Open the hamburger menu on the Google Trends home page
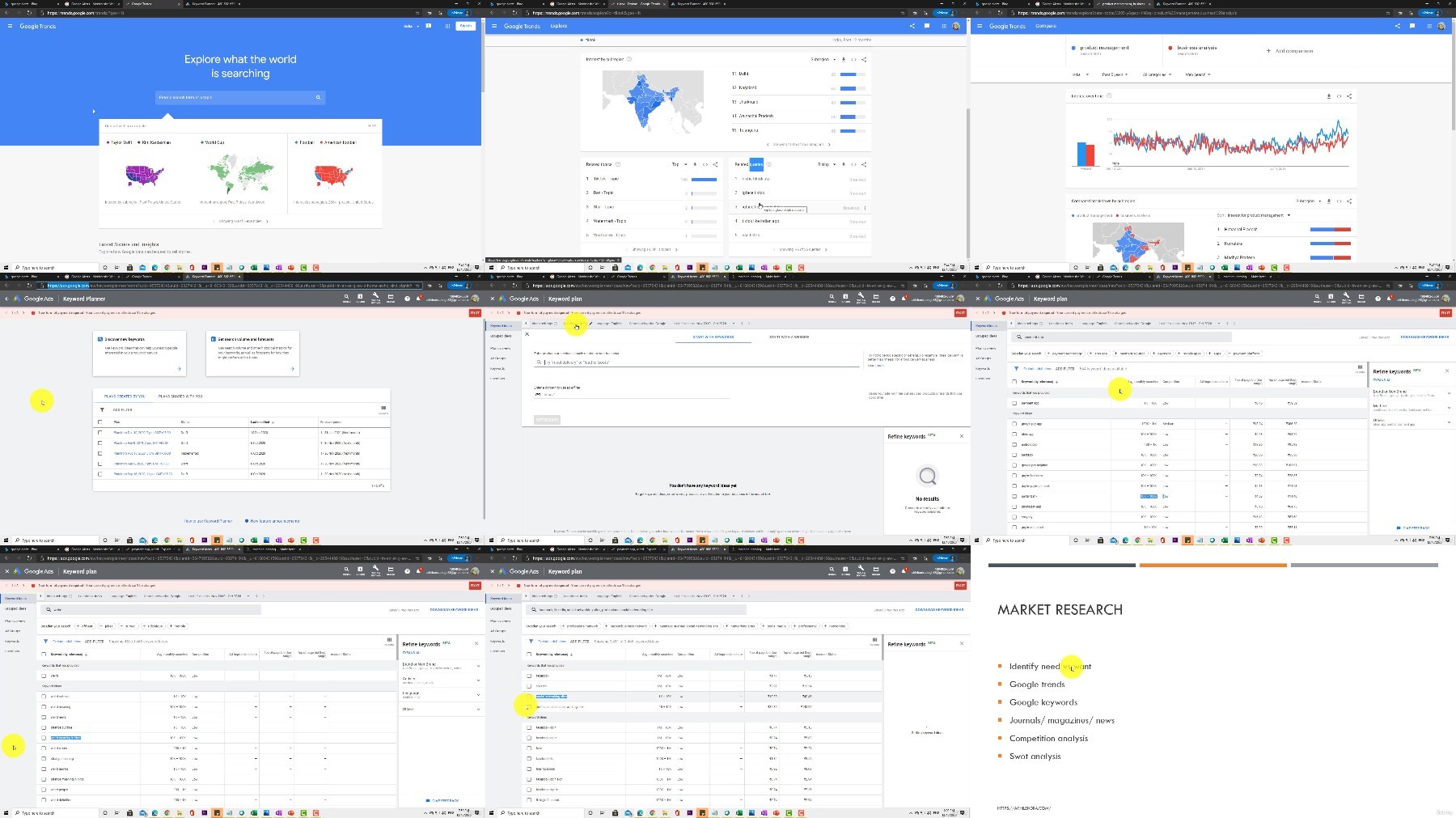This screenshot has width=1456, height=818. 10,26
